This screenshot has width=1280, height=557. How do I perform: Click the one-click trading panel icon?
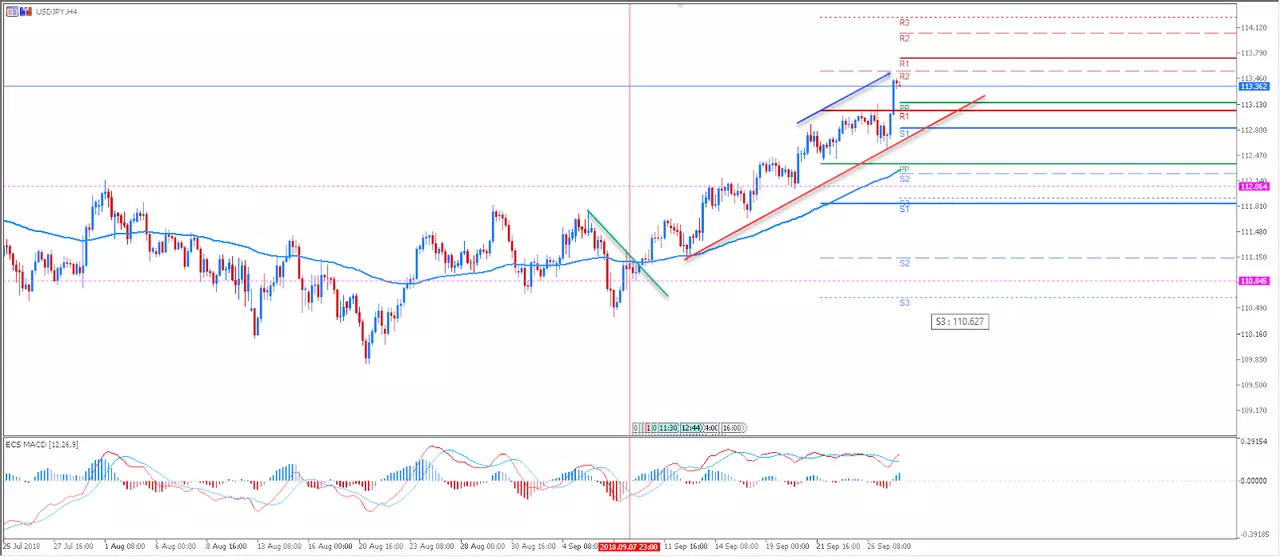12,11
